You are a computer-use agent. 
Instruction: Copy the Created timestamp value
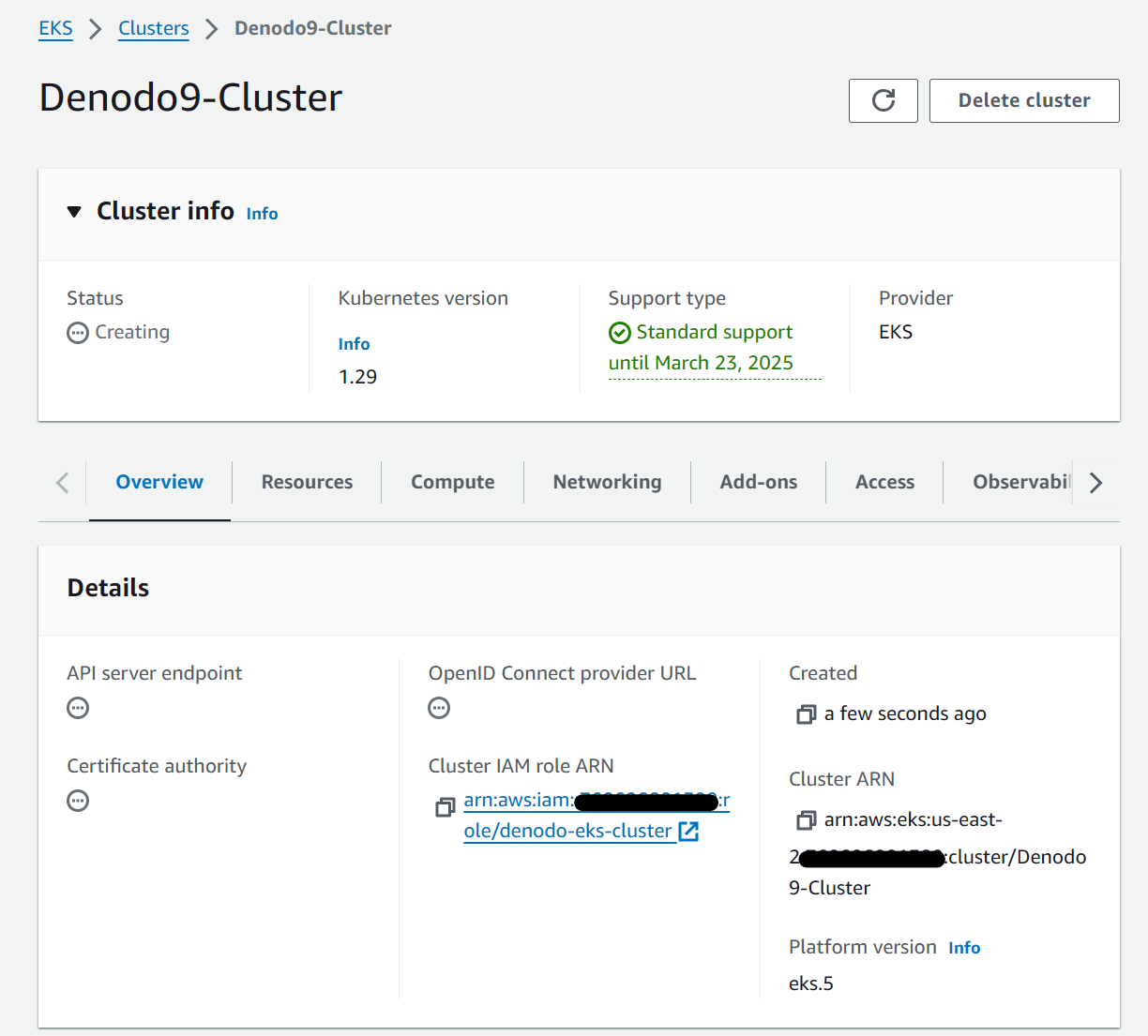pyautogui.click(x=806, y=714)
